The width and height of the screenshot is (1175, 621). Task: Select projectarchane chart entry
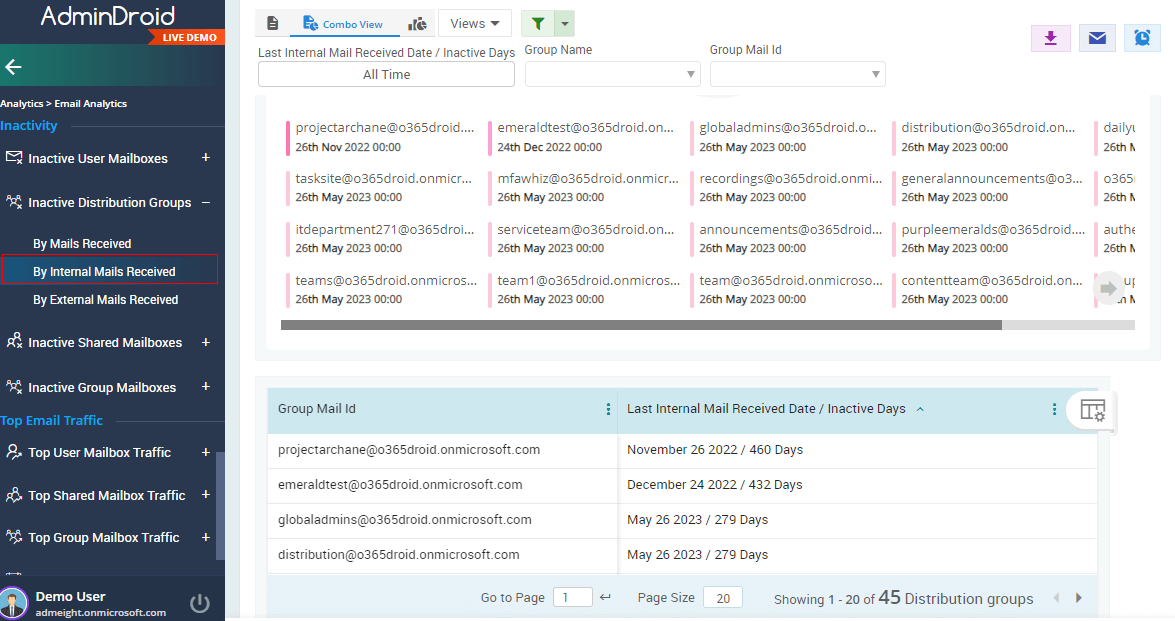point(382,137)
